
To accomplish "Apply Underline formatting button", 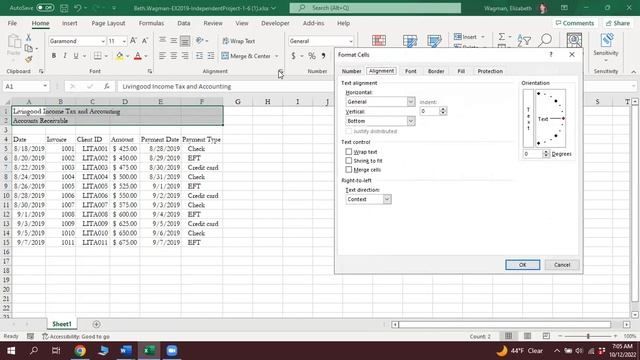I will click(76, 56).
